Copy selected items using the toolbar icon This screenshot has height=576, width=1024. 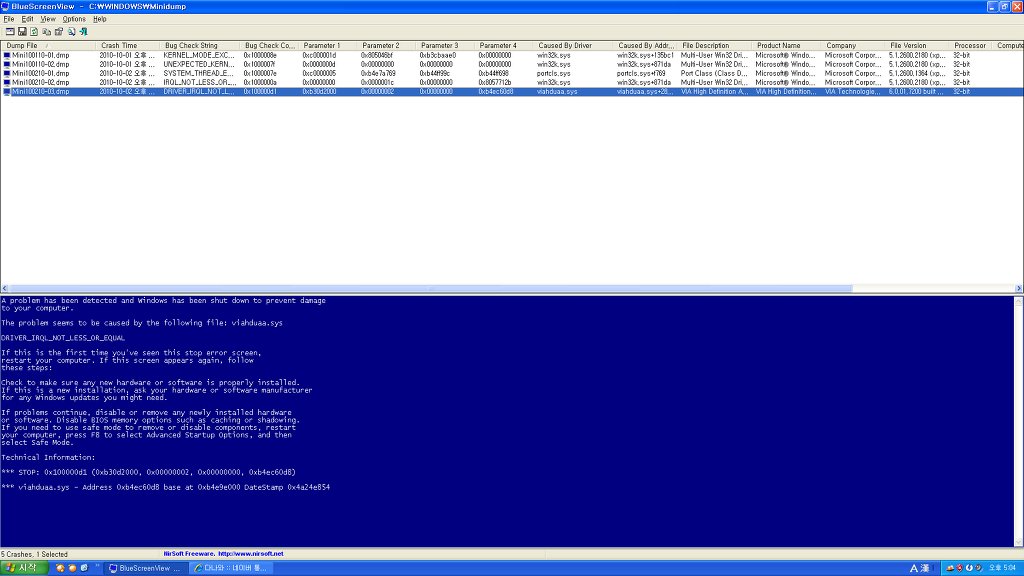pyautogui.click(x=46, y=31)
